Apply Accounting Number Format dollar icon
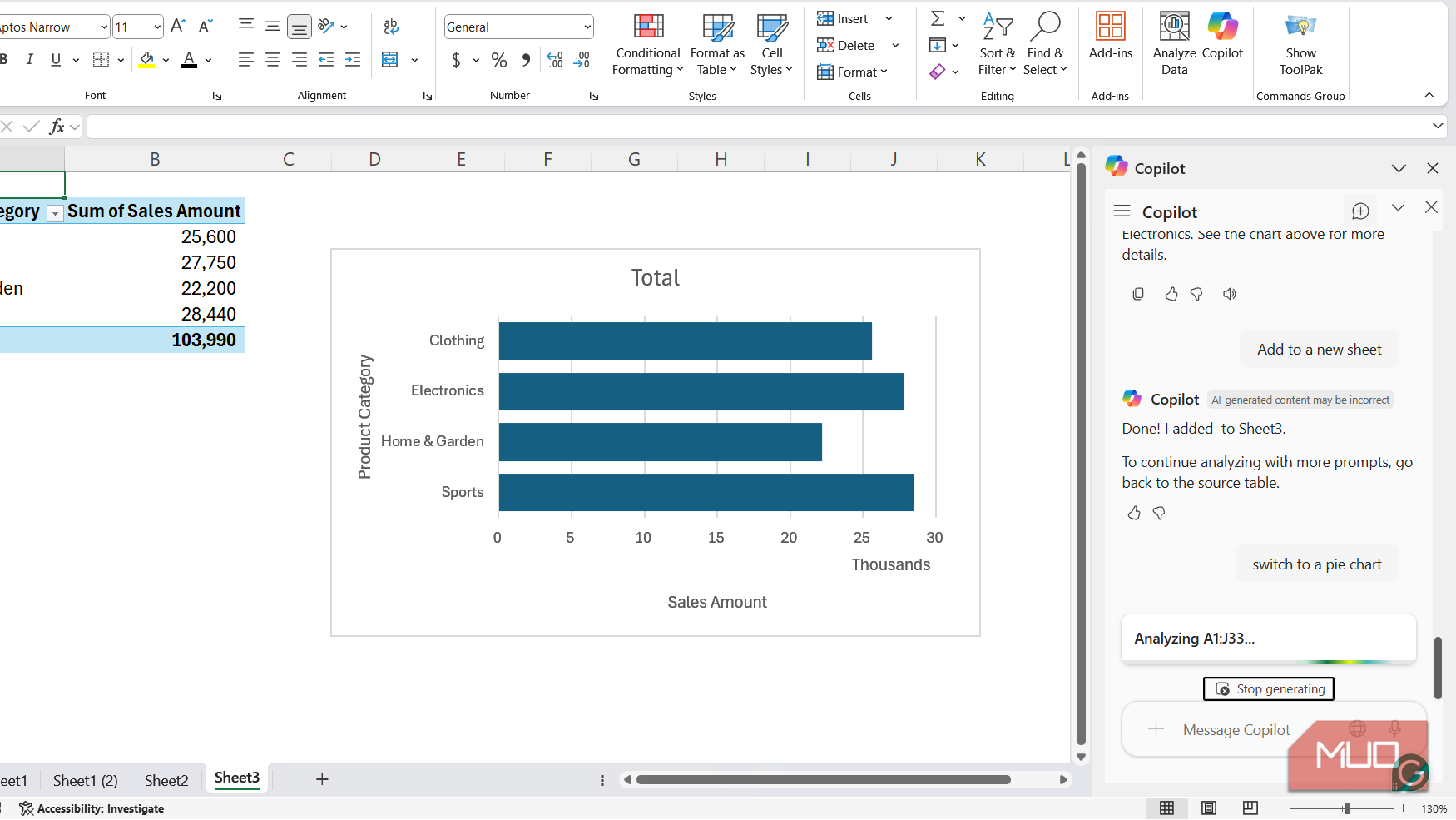 (x=456, y=60)
